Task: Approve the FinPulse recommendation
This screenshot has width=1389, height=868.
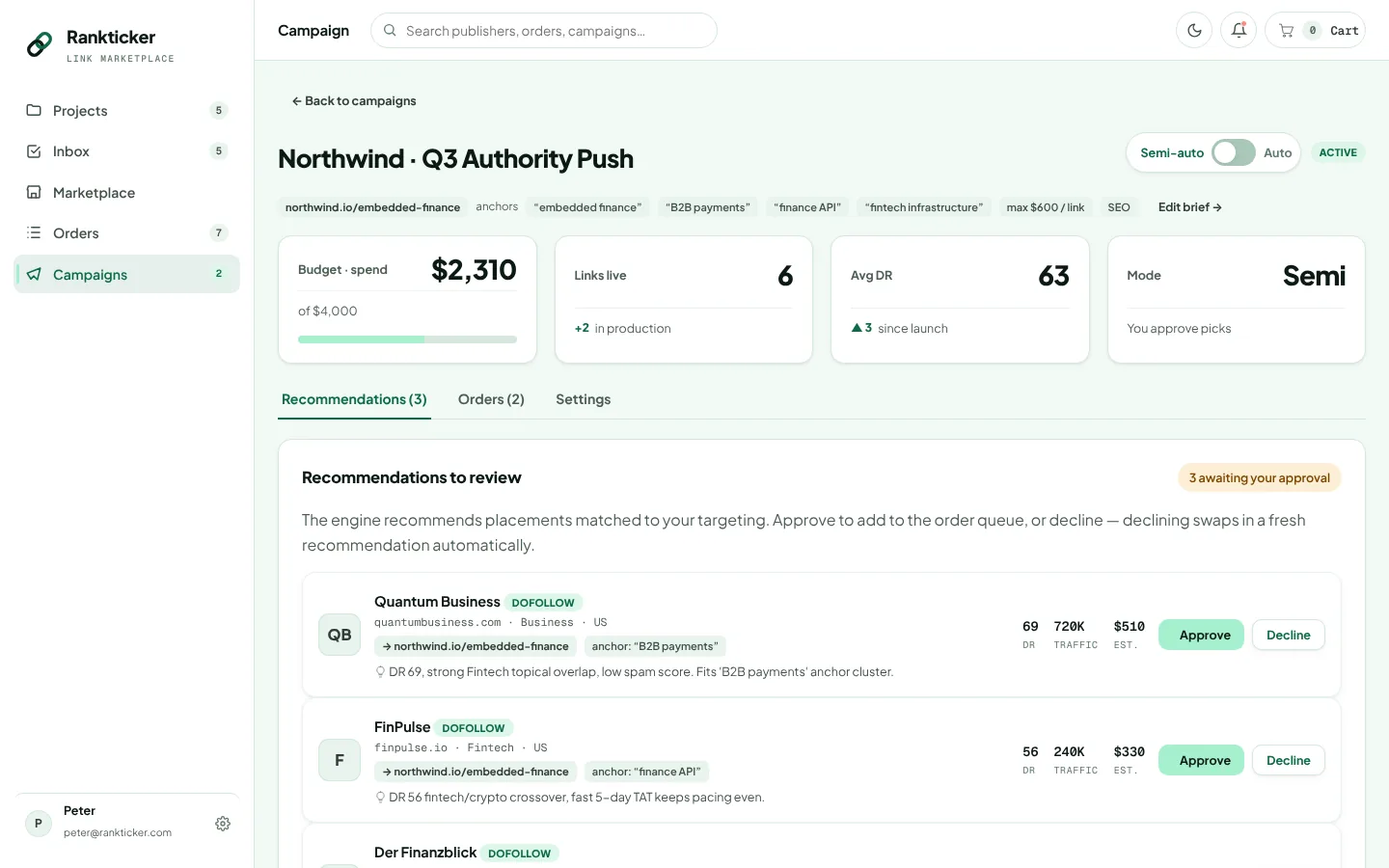Action: tap(1201, 760)
